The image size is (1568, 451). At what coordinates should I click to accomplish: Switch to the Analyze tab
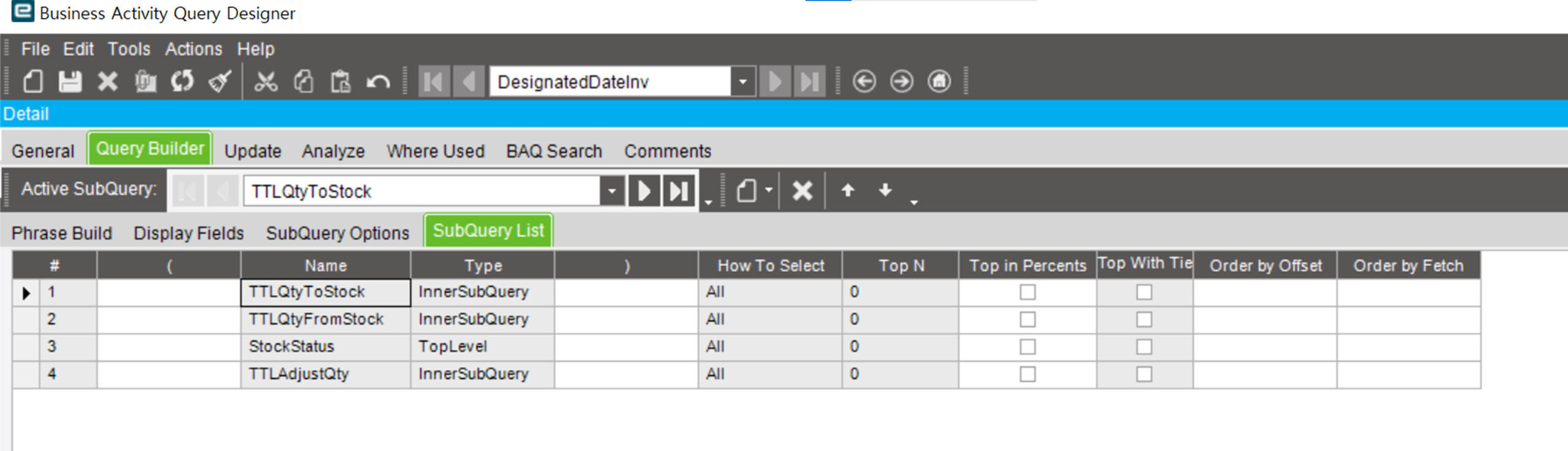pyautogui.click(x=333, y=151)
